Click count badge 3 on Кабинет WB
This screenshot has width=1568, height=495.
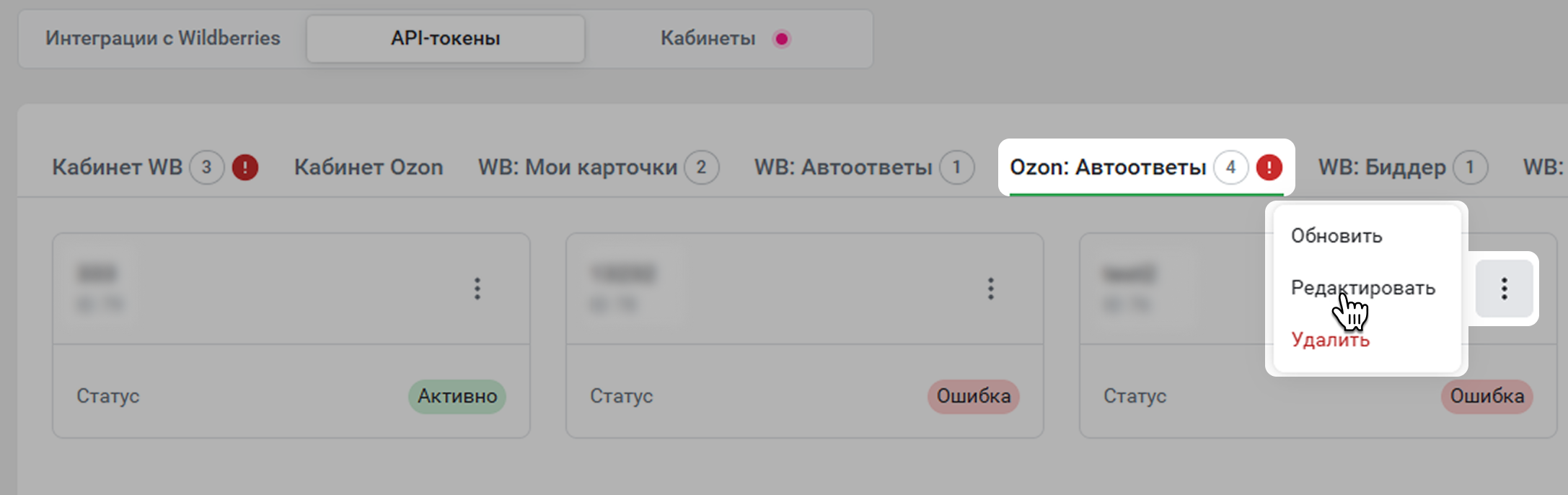[x=206, y=167]
